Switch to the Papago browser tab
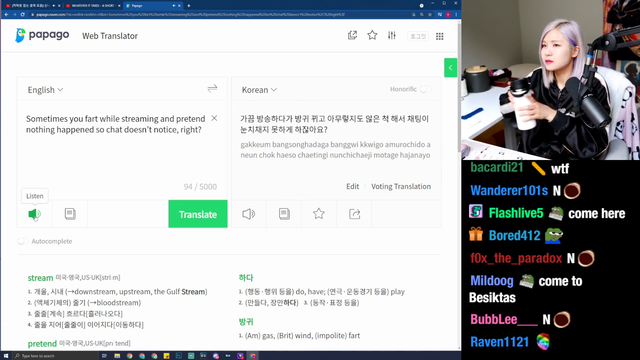 point(153,6)
